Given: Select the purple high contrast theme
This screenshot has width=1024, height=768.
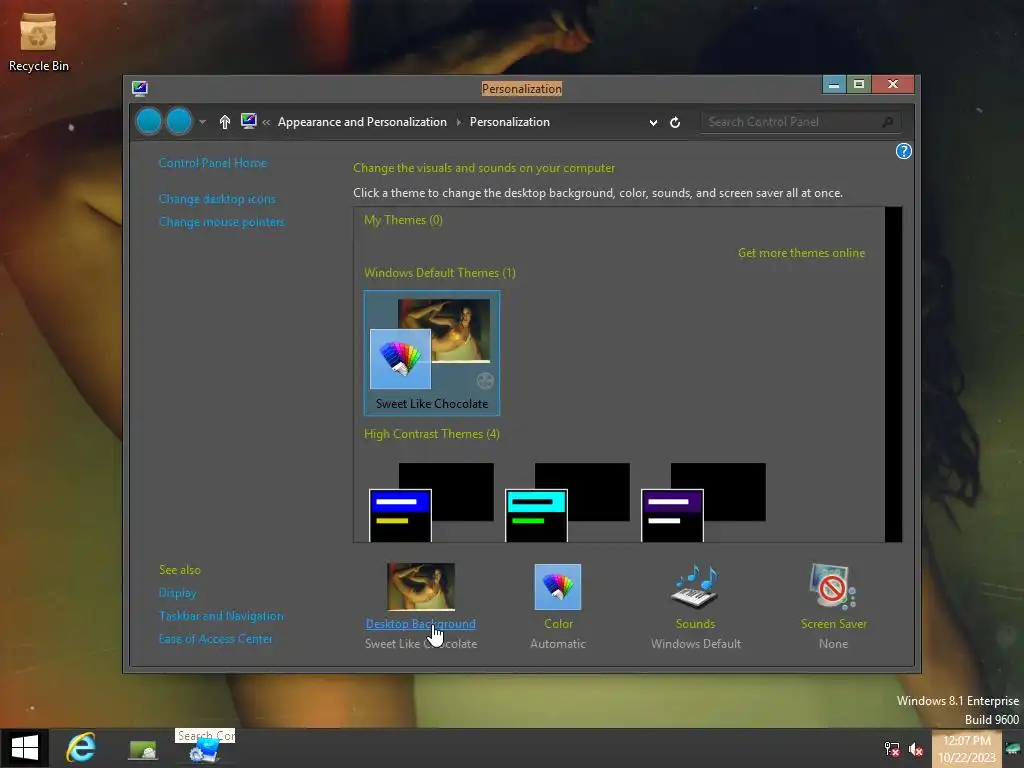Looking at the screenshot, I should click(703, 502).
